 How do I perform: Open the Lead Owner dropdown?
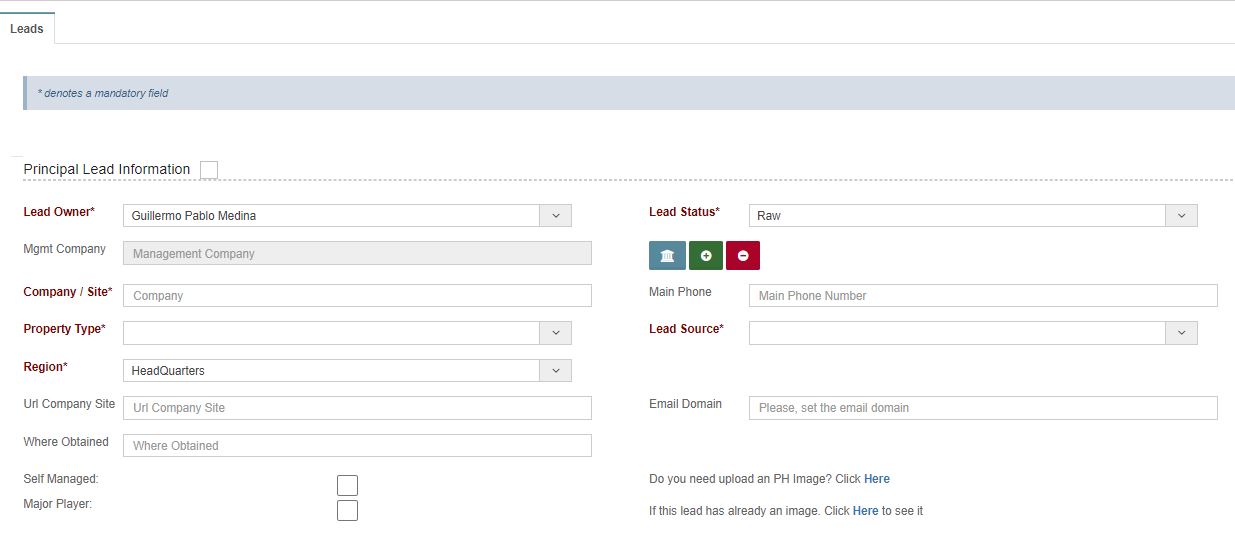(x=555, y=215)
